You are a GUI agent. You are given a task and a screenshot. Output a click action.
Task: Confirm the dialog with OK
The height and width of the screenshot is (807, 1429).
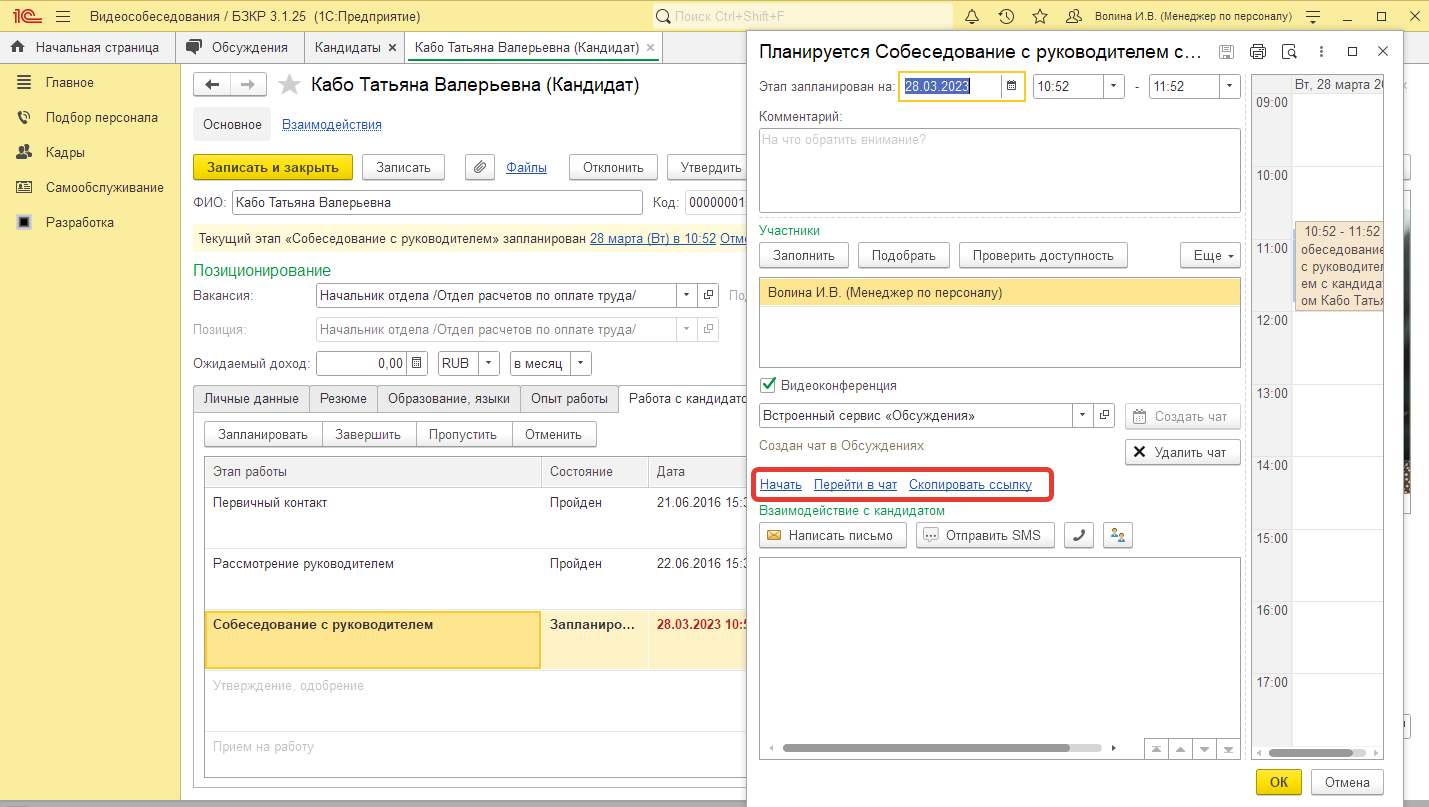pos(1279,782)
